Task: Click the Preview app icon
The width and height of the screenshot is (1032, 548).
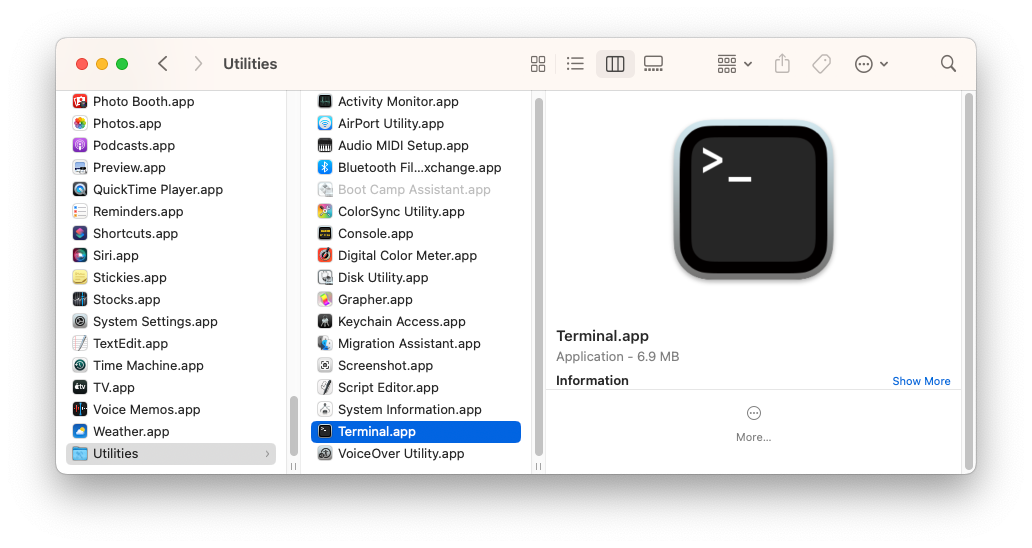Action: [x=80, y=168]
